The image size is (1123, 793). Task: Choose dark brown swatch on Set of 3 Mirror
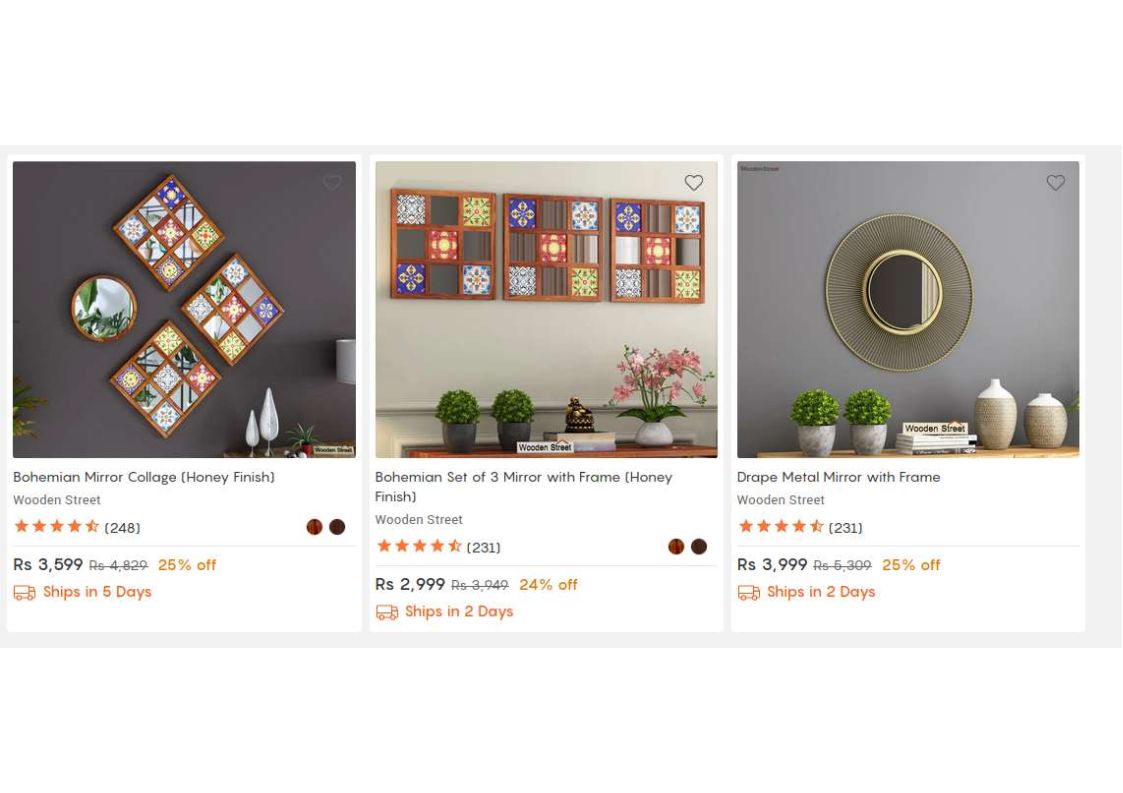699,547
